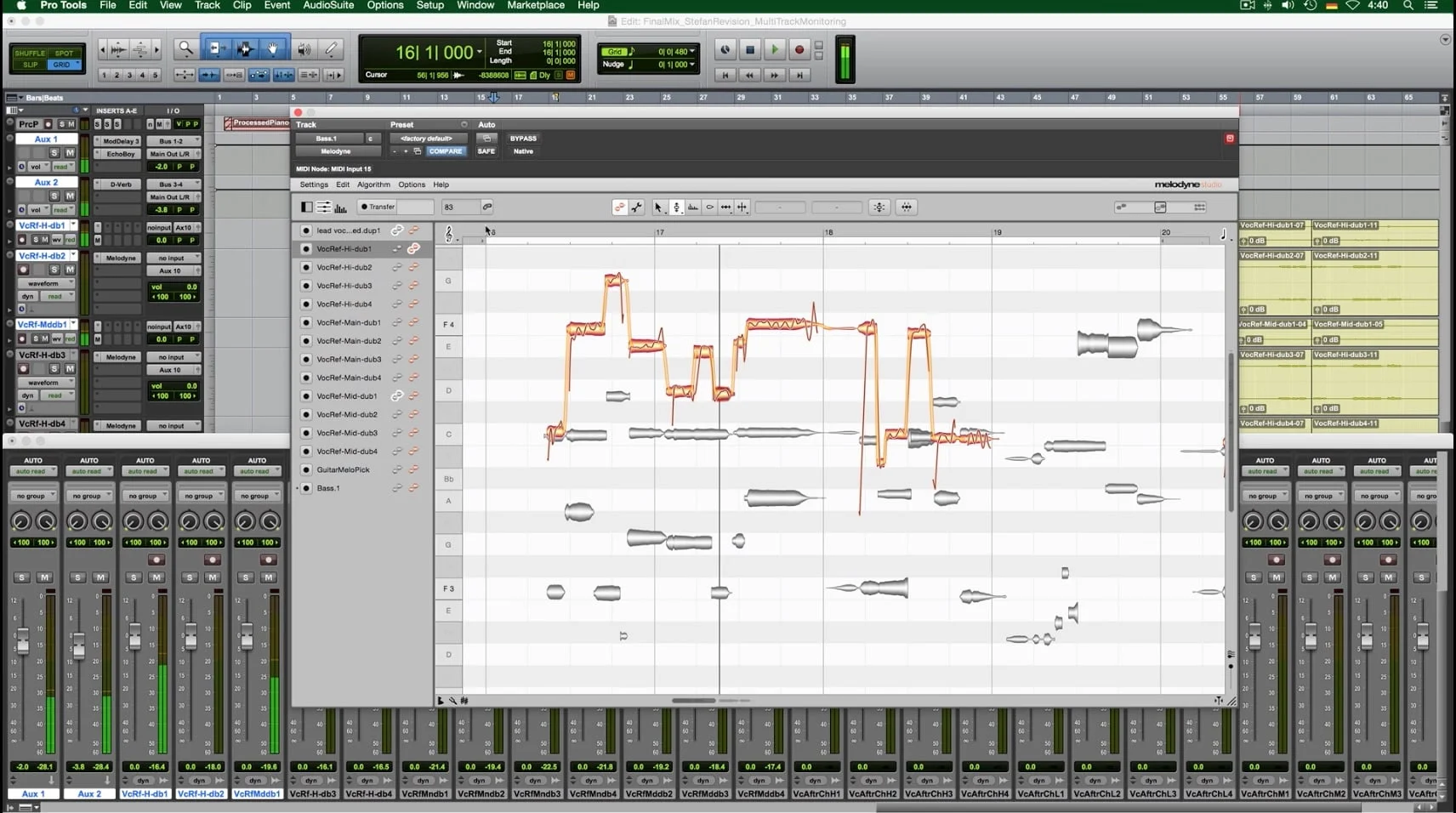Viewport: 1456px width, 813px height.
Task: Click the clef icon in the Melodyne ruler
Action: point(449,234)
